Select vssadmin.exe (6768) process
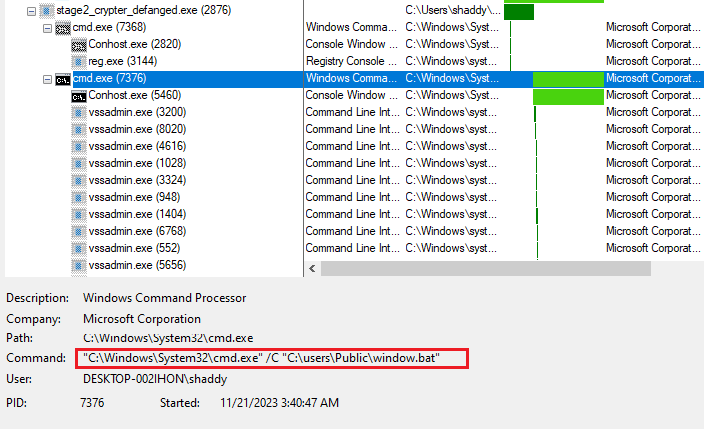The image size is (704, 429). coord(137,231)
